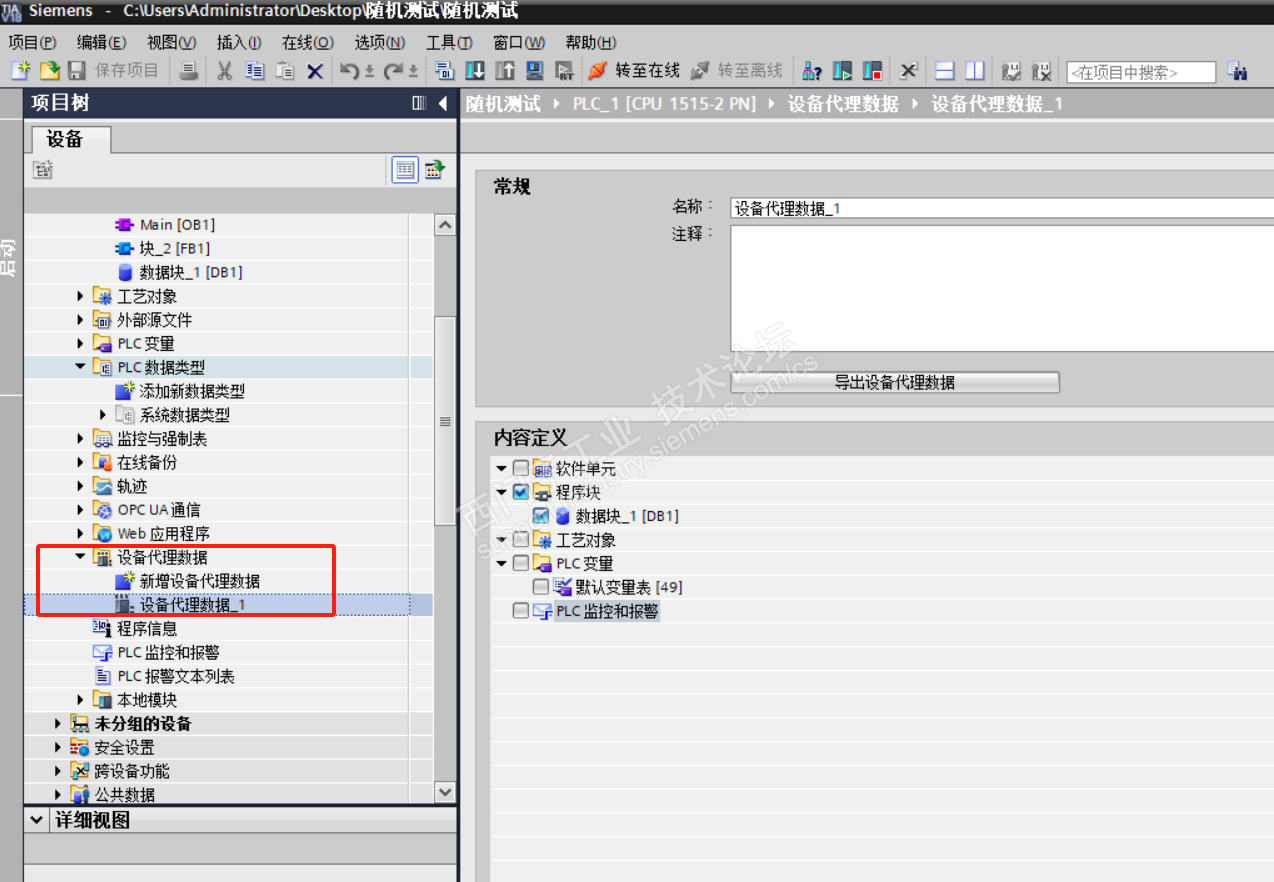The height and width of the screenshot is (882, 1274).
Task: Click the Open project toolbar icon
Action: coord(49,71)
